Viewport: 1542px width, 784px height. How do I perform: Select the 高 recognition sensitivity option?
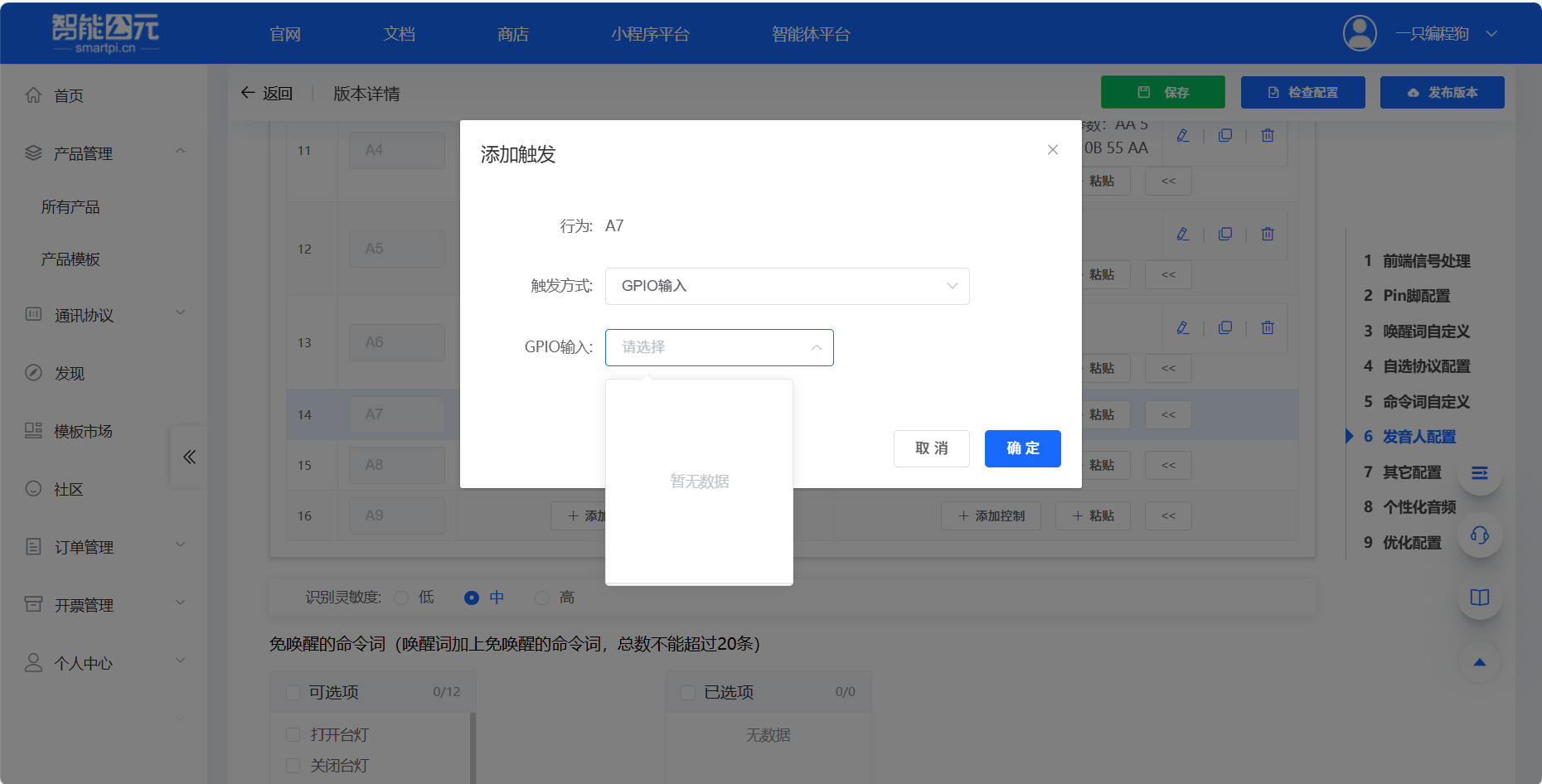[543, 597]
